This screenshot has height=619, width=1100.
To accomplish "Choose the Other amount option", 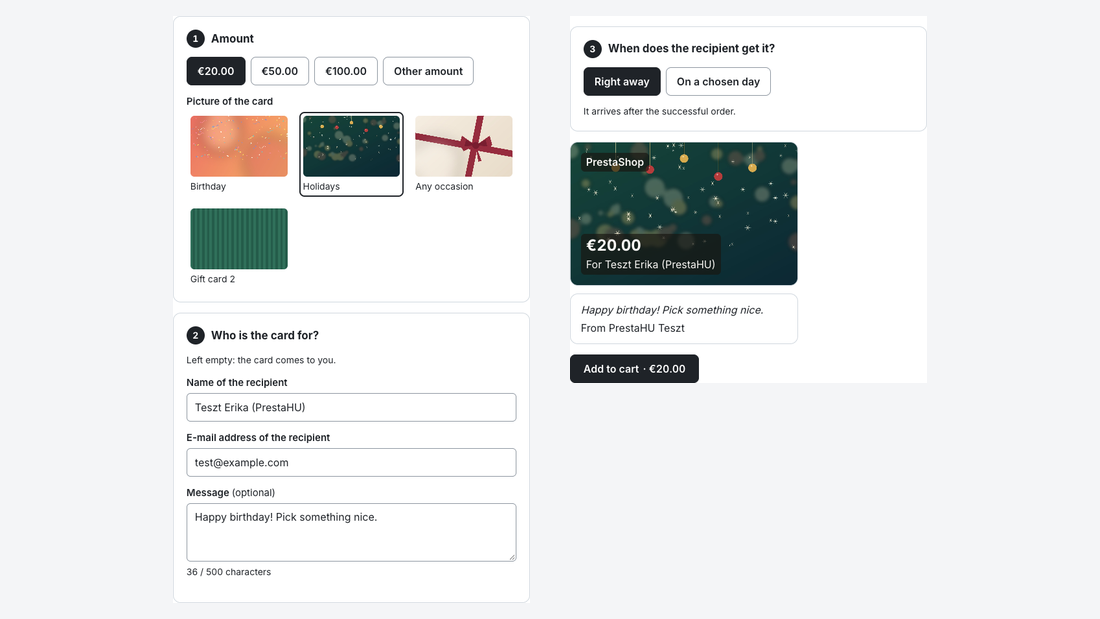I will pyautogui.click(x=428, y=71).
